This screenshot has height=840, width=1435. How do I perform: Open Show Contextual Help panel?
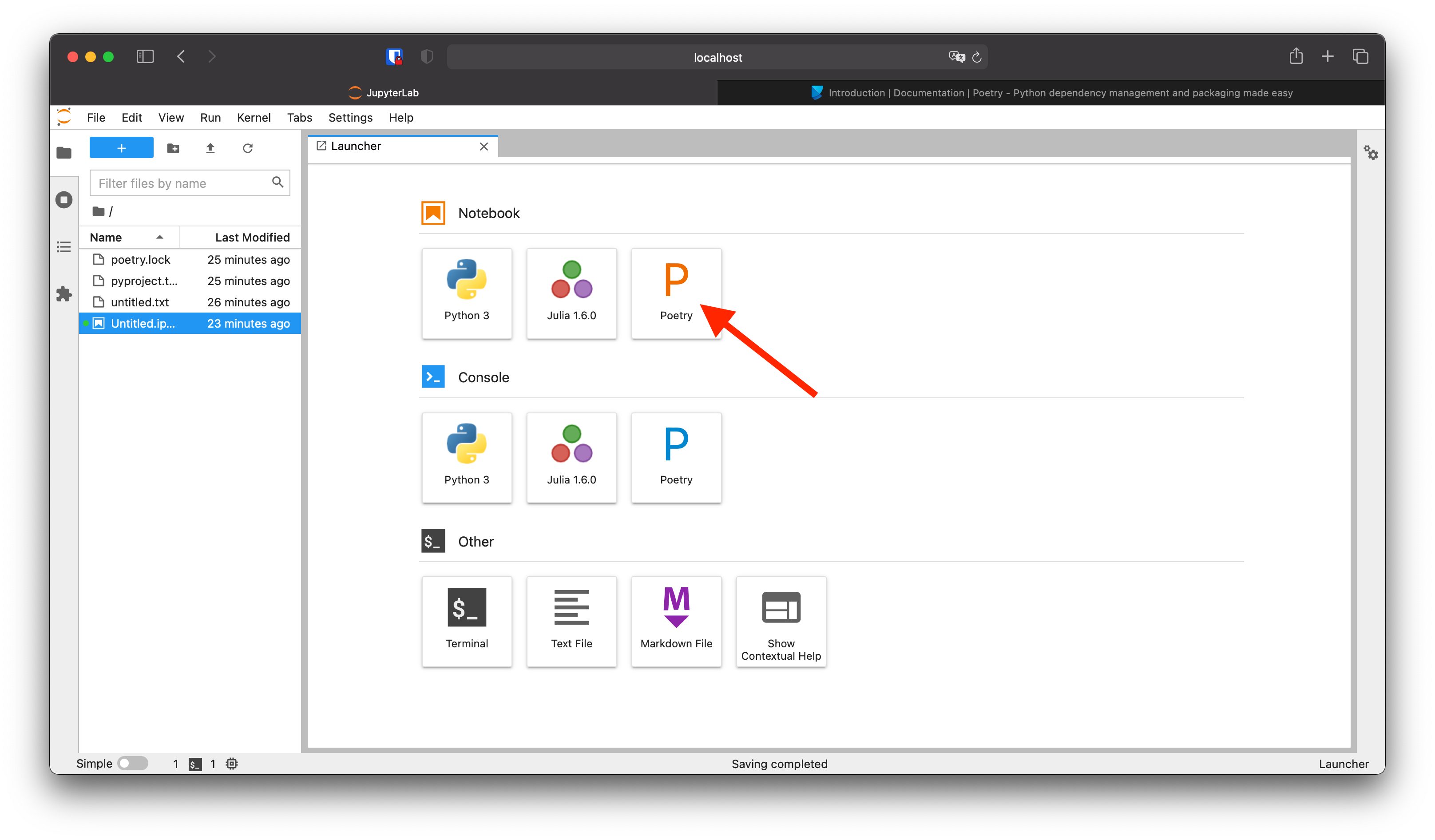tap(780, 621)
